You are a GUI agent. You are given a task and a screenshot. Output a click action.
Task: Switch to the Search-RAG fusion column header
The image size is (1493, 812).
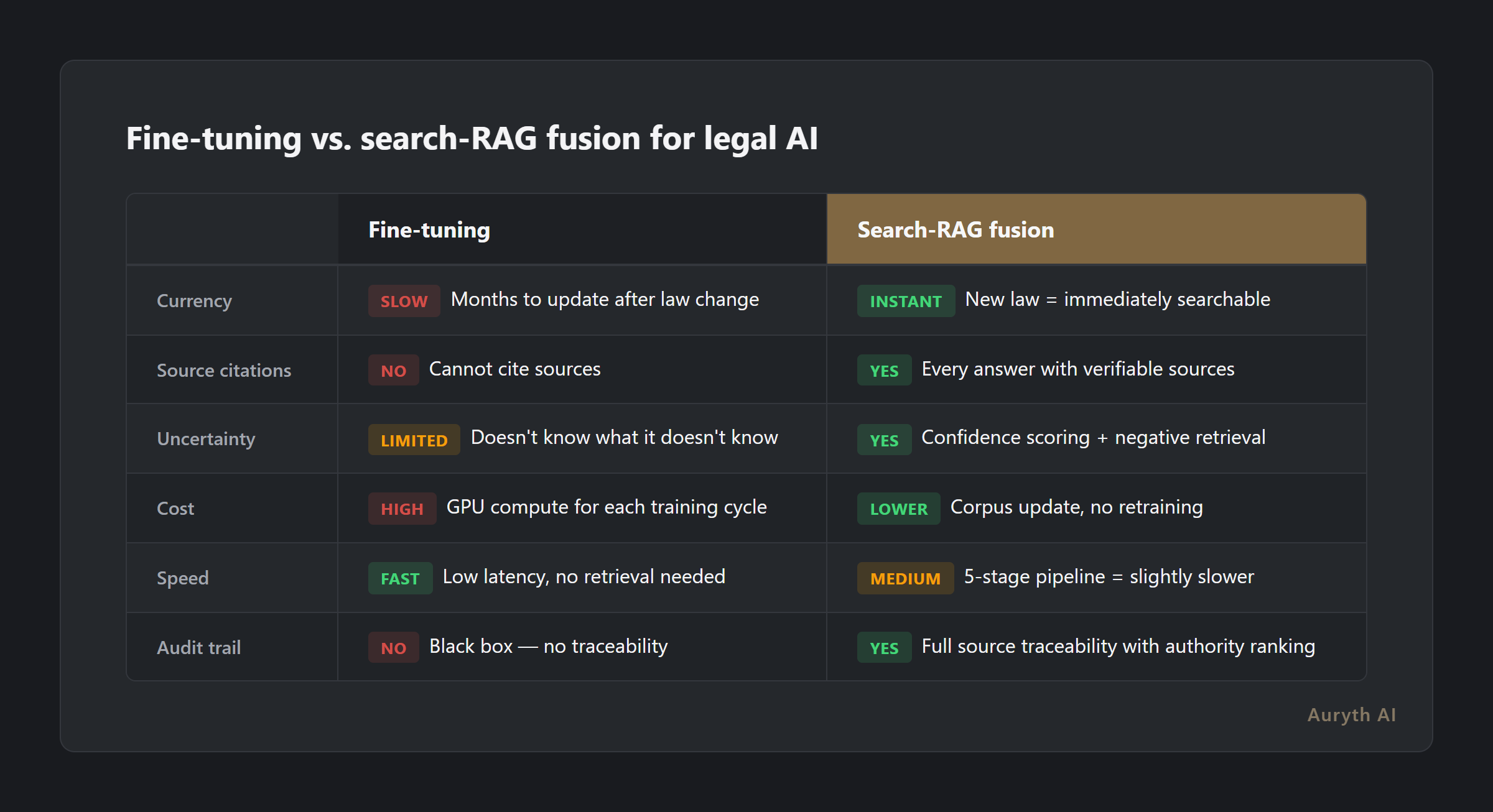(955, 229)
